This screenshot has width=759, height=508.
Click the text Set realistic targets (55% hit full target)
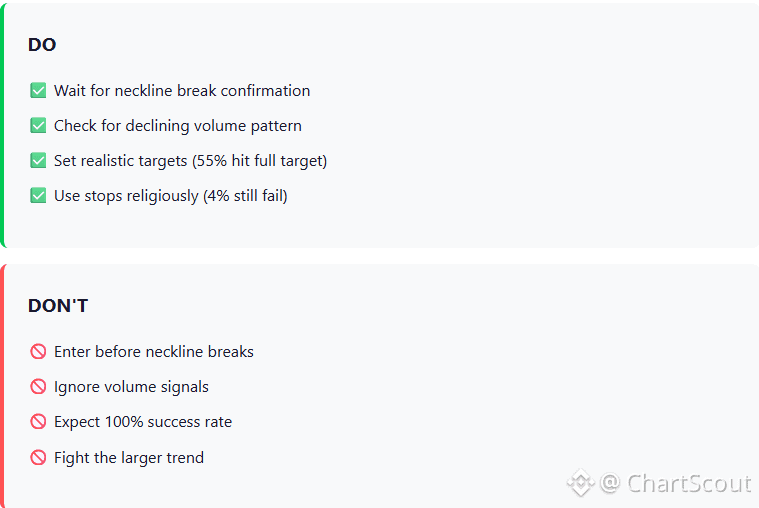[x=190, y=161]
